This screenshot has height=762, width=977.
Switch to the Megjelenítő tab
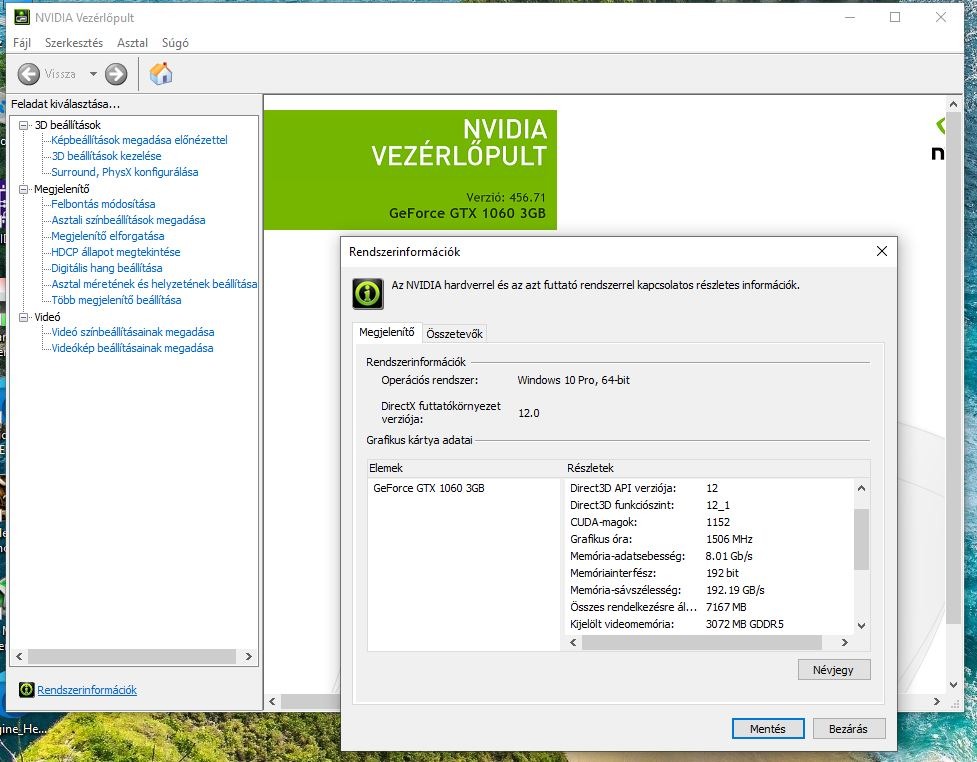coord(387,332)
